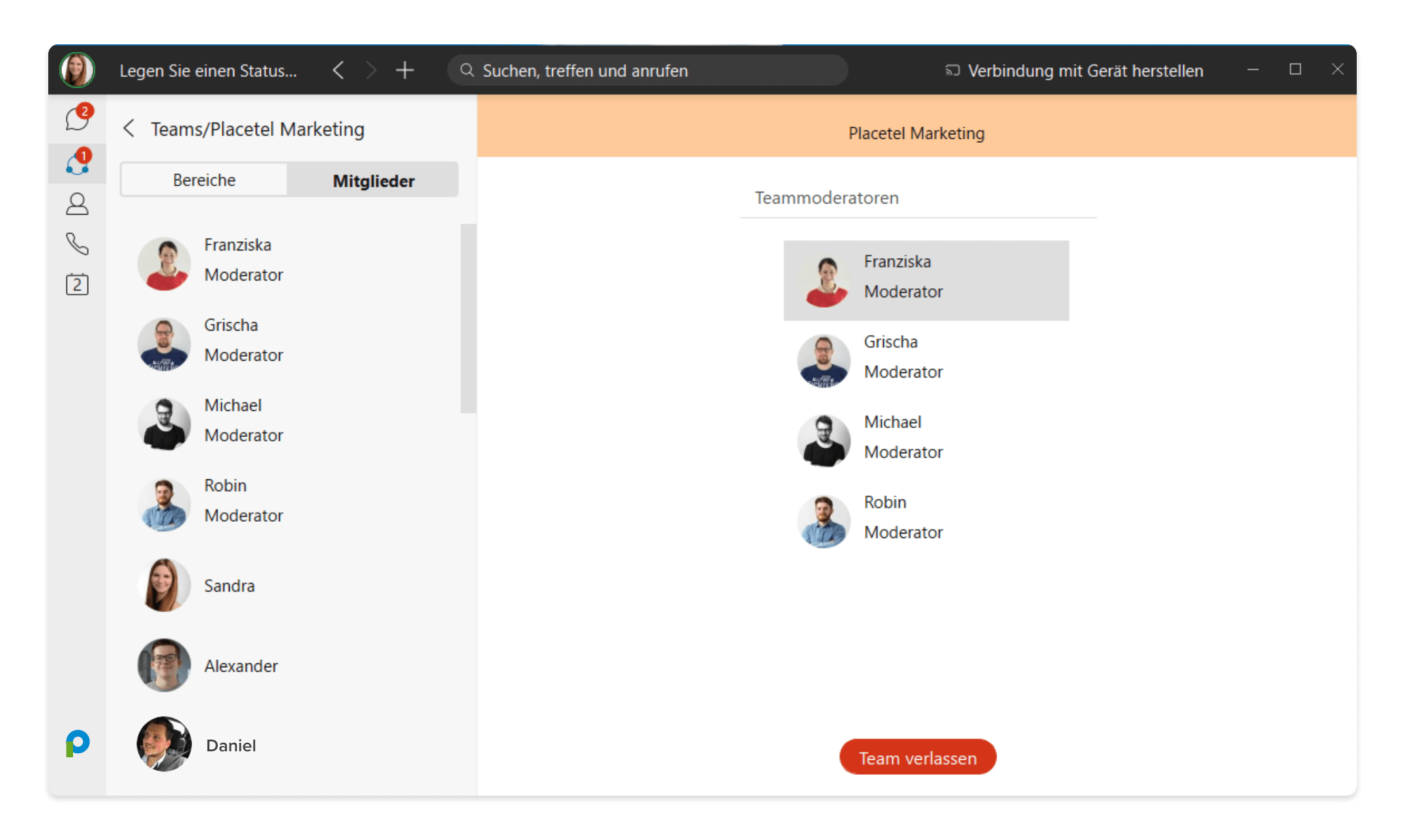Screen dimensions: 1405x840
Task: Click the plus icon in title bar
Action: (x=404, y=70)
